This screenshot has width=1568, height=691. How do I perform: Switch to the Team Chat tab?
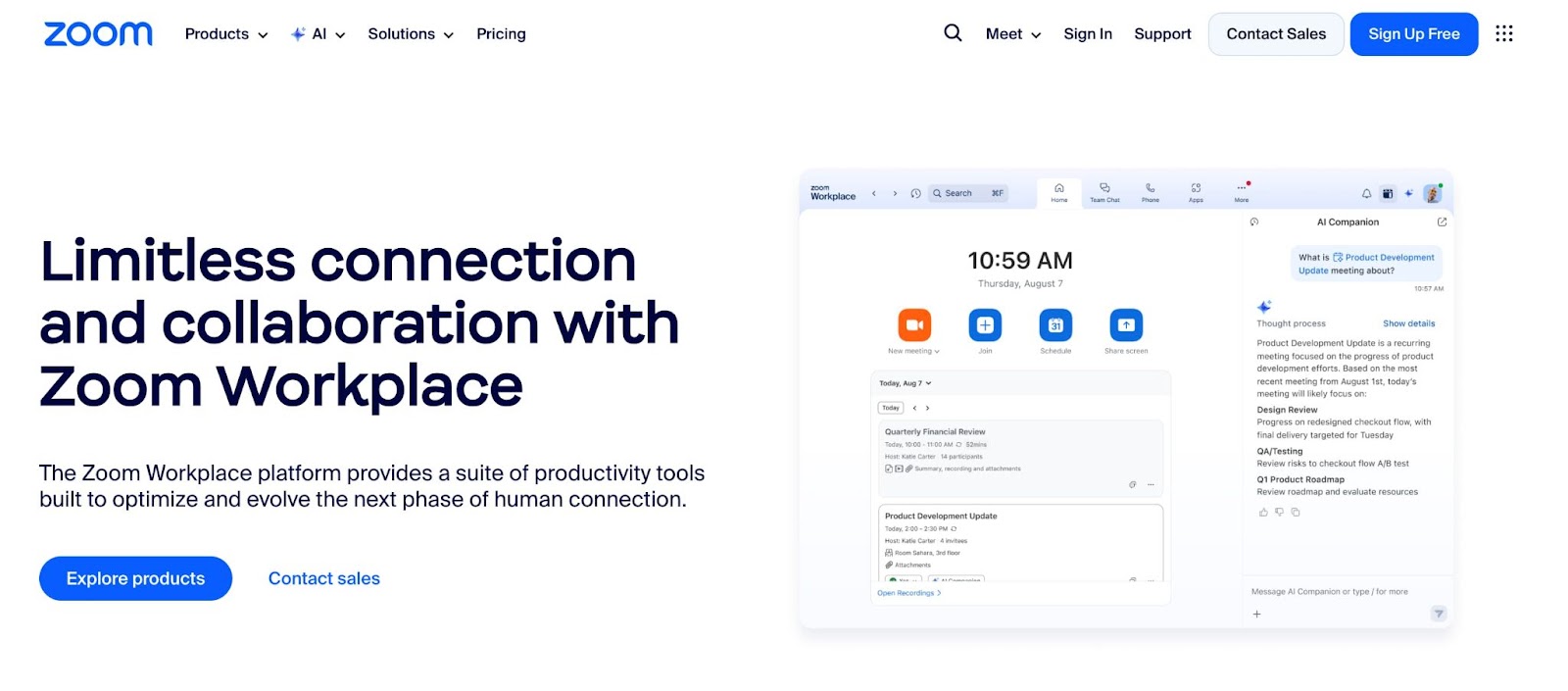click(x=1104, y=193)
